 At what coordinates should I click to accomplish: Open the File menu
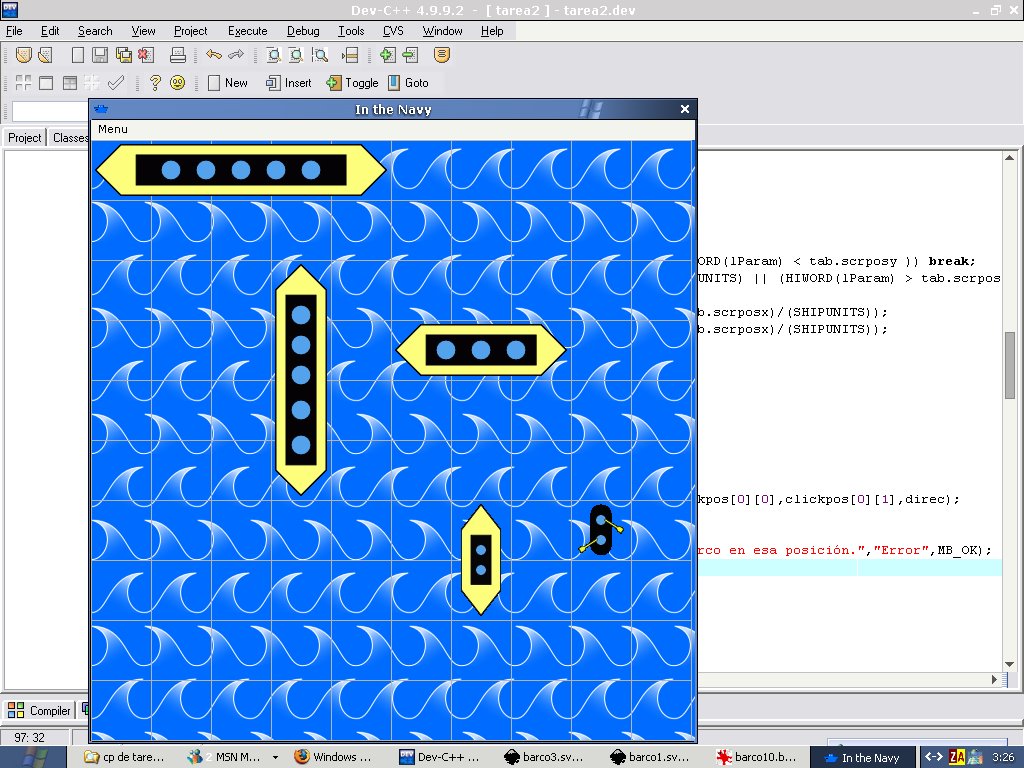[14, 31]
